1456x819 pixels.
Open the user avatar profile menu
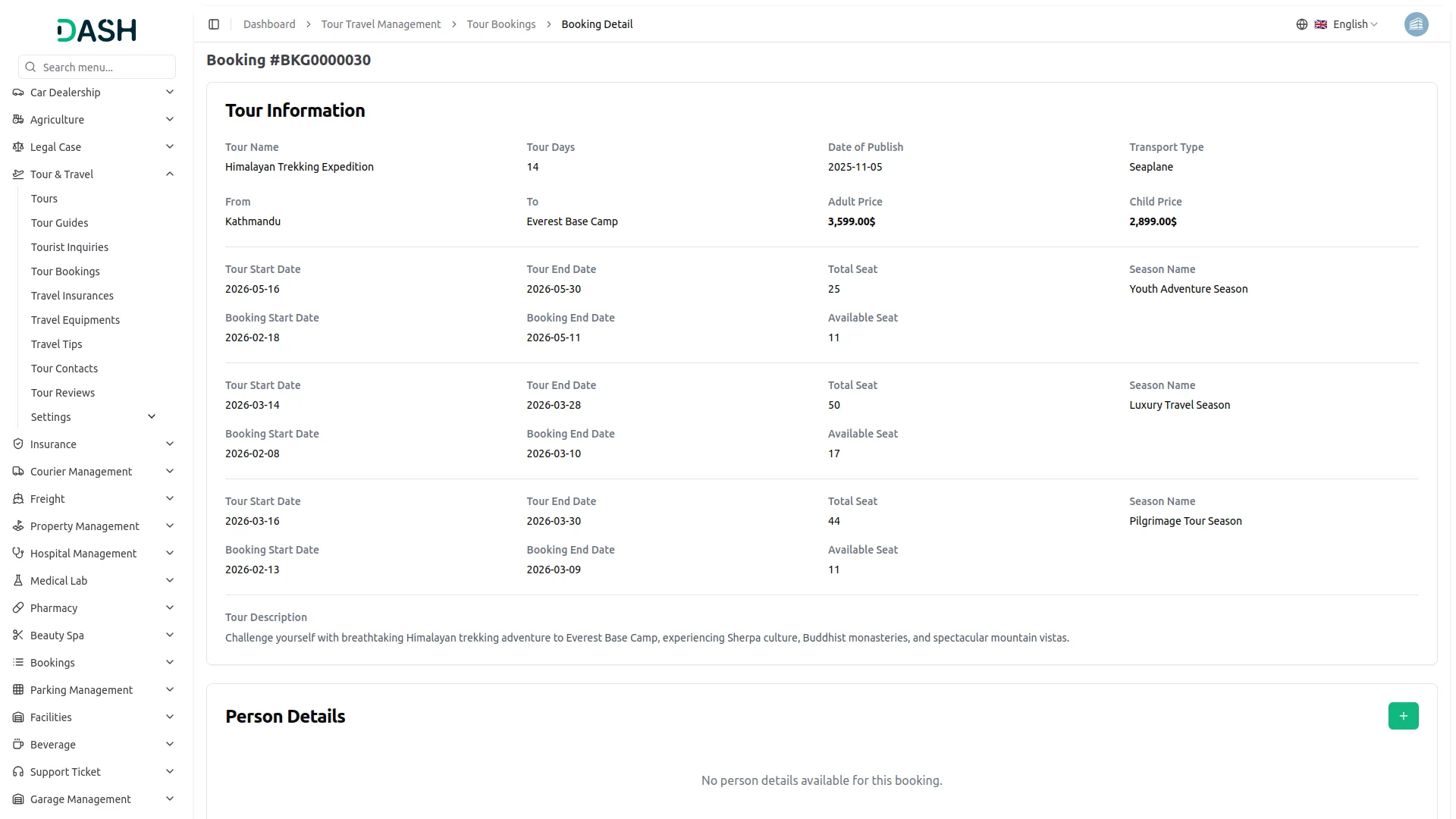click(x=1416, y=24)
